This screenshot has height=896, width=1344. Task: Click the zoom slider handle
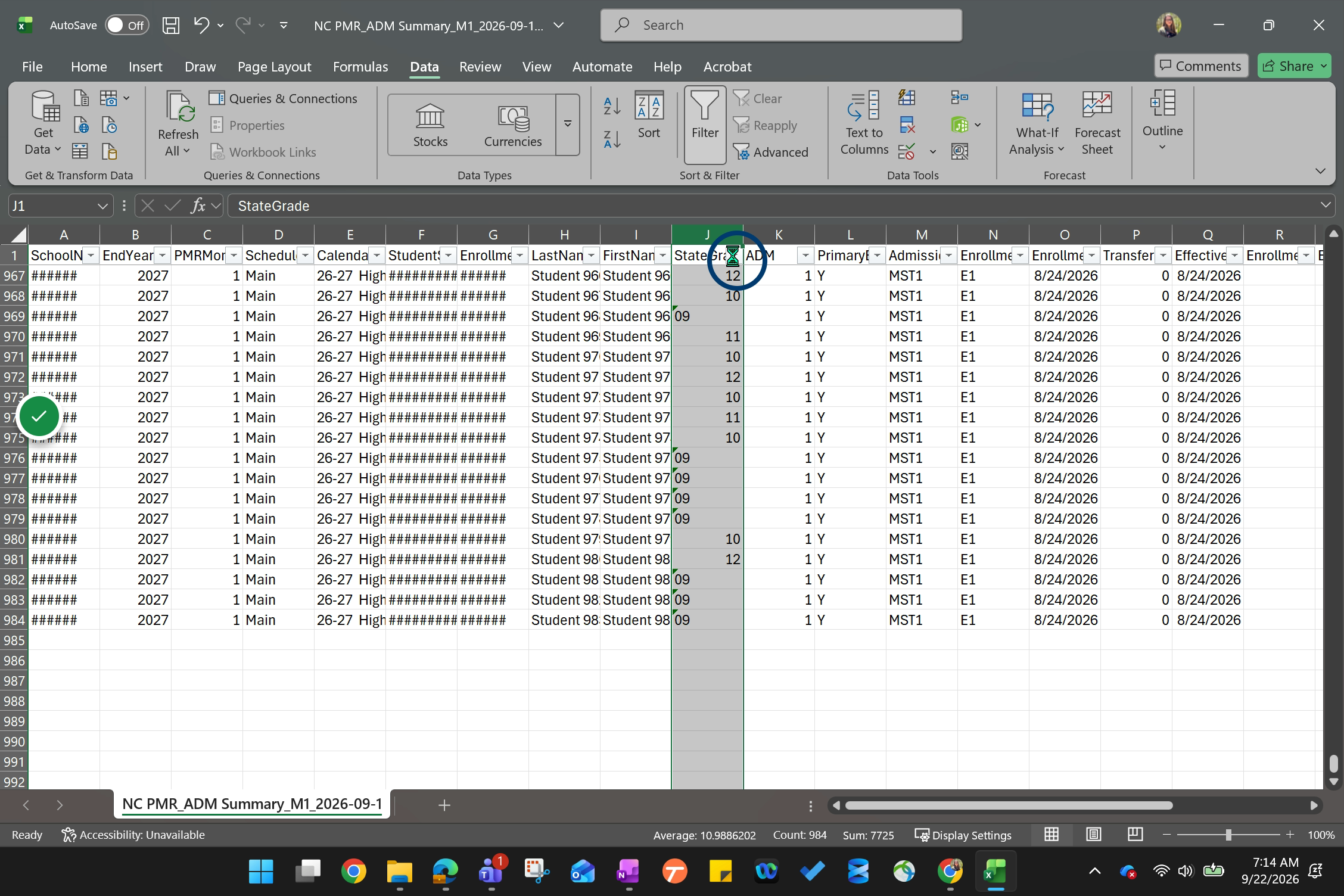(1228, 835)
